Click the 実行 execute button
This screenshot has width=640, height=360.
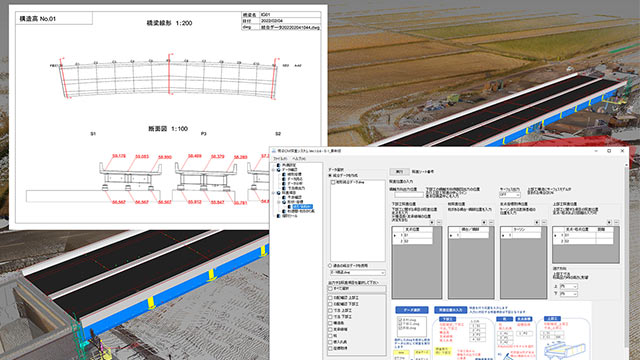pyautogui.click(x=399, y=172)
